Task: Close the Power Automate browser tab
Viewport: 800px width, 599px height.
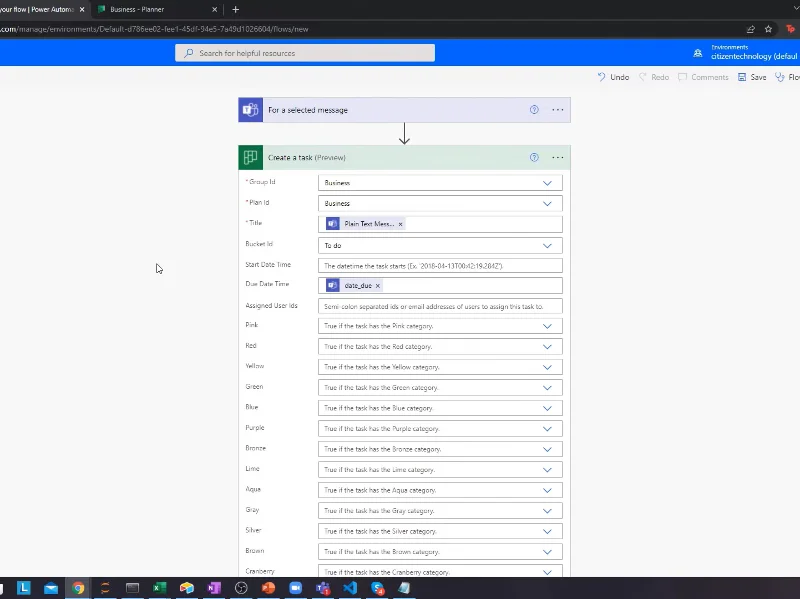Action: pyautogui.click(x=82, y=9)
